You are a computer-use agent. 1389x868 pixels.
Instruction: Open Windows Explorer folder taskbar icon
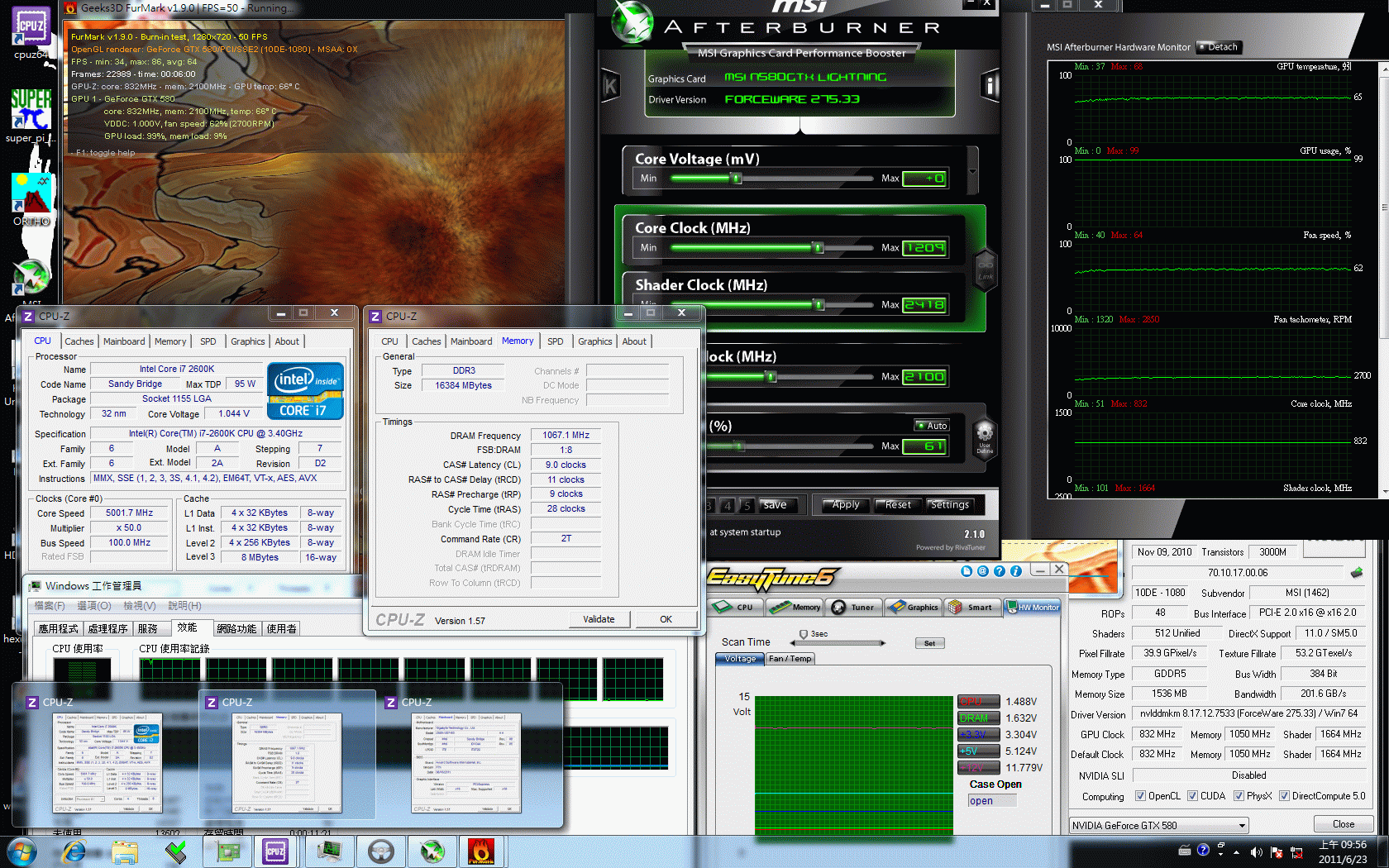[x=125, y=851]
